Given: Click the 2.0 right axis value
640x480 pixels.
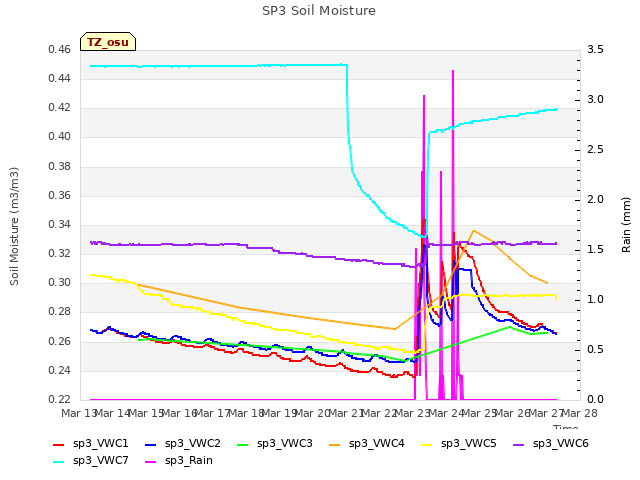Looking at the screenshot, I should click(595, 200).
